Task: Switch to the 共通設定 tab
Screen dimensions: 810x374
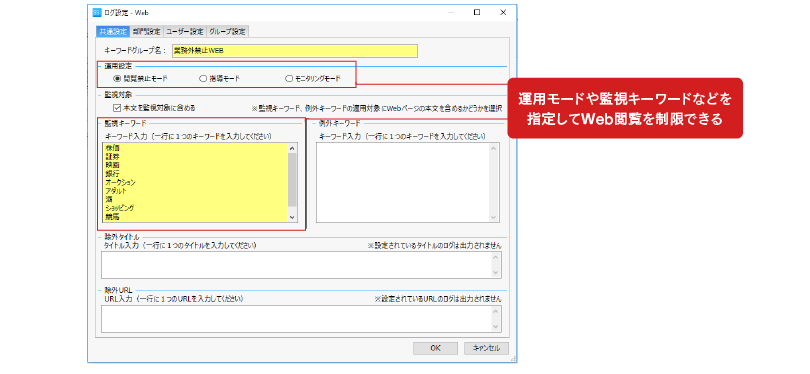Action: pyautogui.click(x=113, y=32)
